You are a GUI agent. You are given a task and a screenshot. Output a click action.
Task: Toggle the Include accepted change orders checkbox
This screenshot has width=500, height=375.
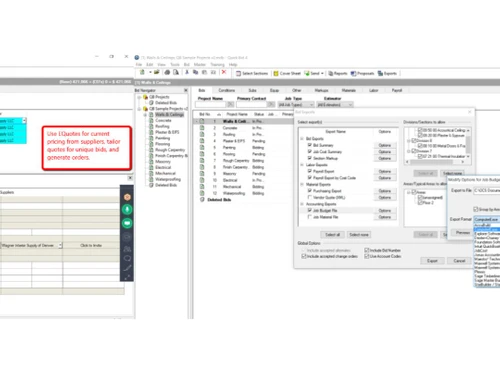point(304,256)
